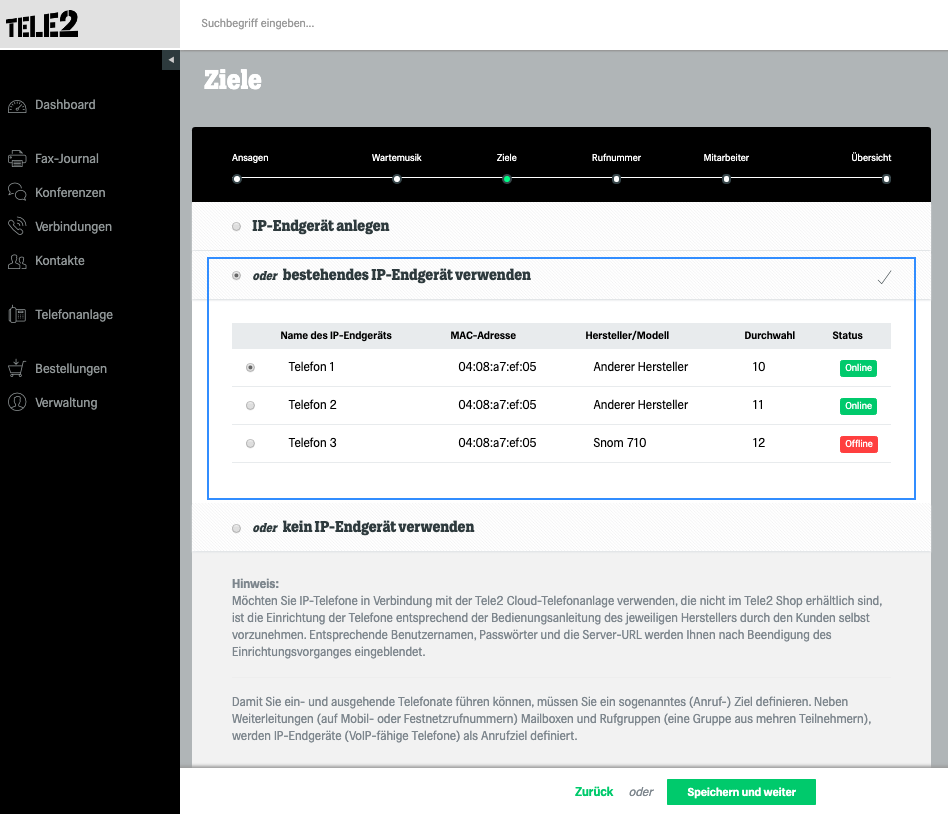Viewport: 948px width, 814px height.
Task: Click the Zurück link
Action: (594, 792)
